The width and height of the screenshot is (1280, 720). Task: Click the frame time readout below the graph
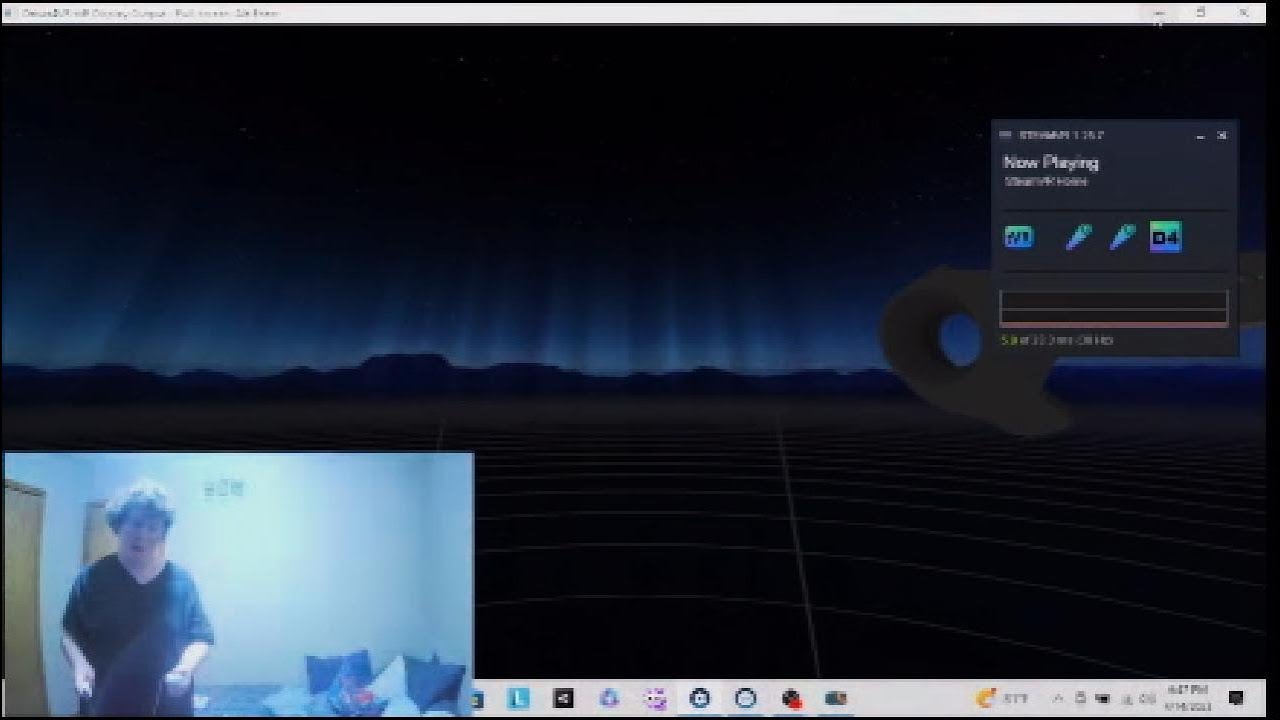coord(1057,340)
